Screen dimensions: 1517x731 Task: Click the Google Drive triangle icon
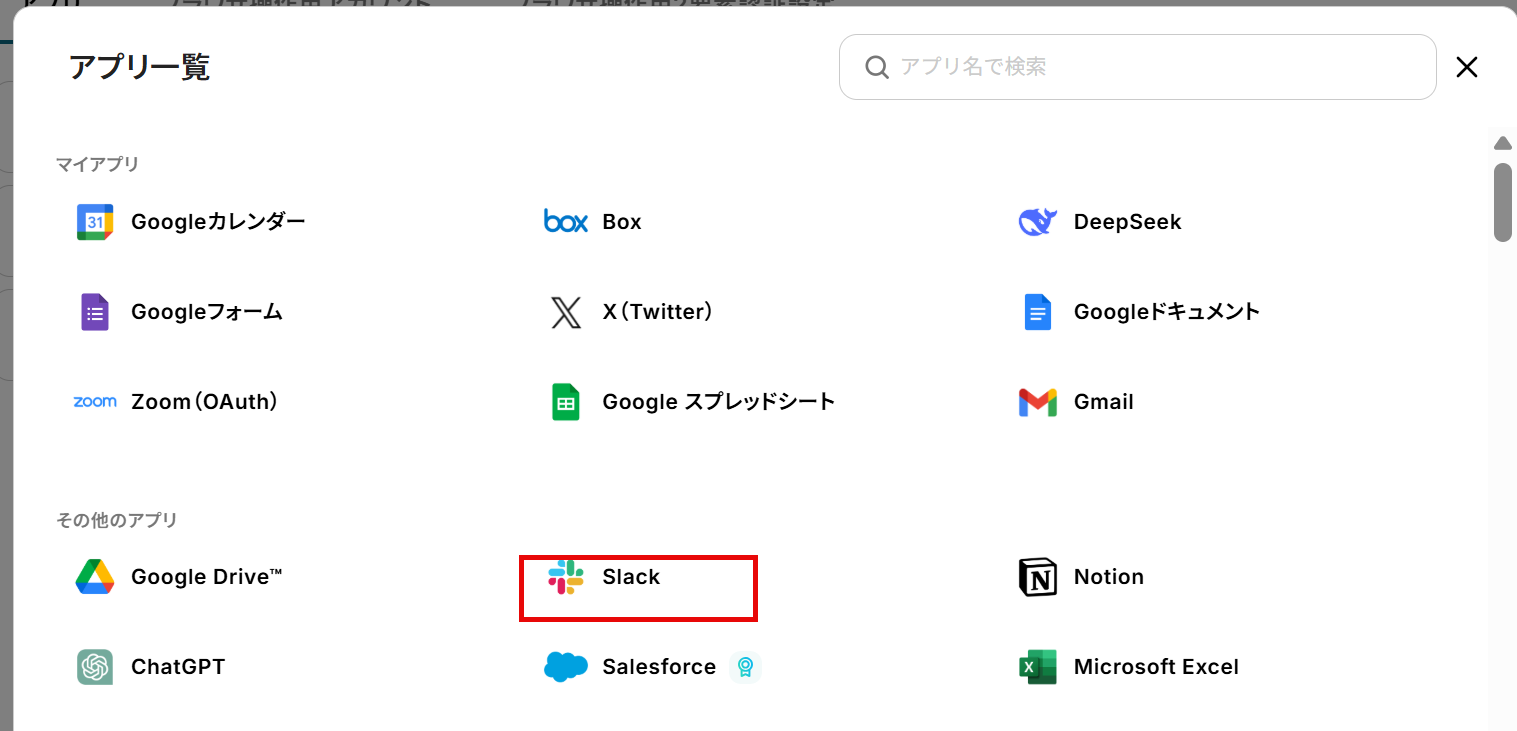(x=95, y=577)
